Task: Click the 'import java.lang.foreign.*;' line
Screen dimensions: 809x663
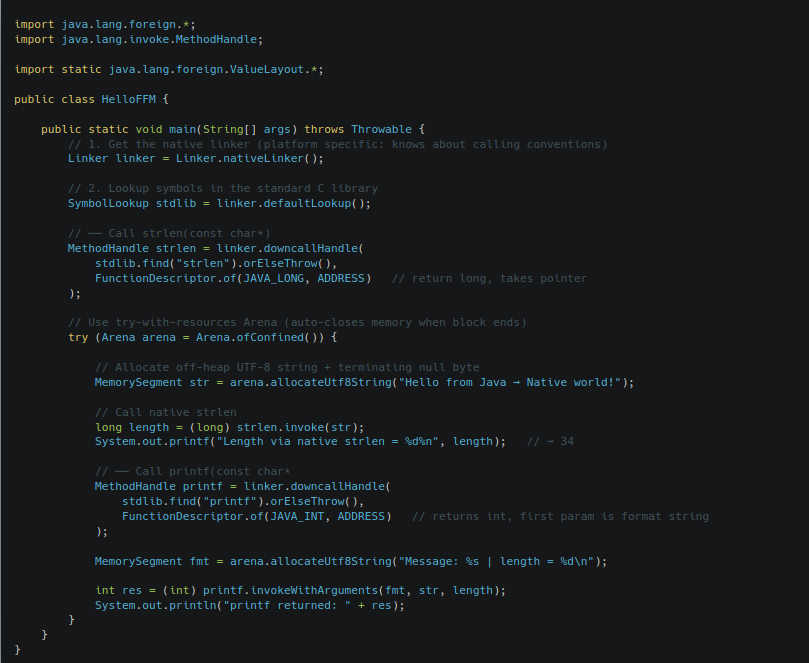Action: [105, 25]
